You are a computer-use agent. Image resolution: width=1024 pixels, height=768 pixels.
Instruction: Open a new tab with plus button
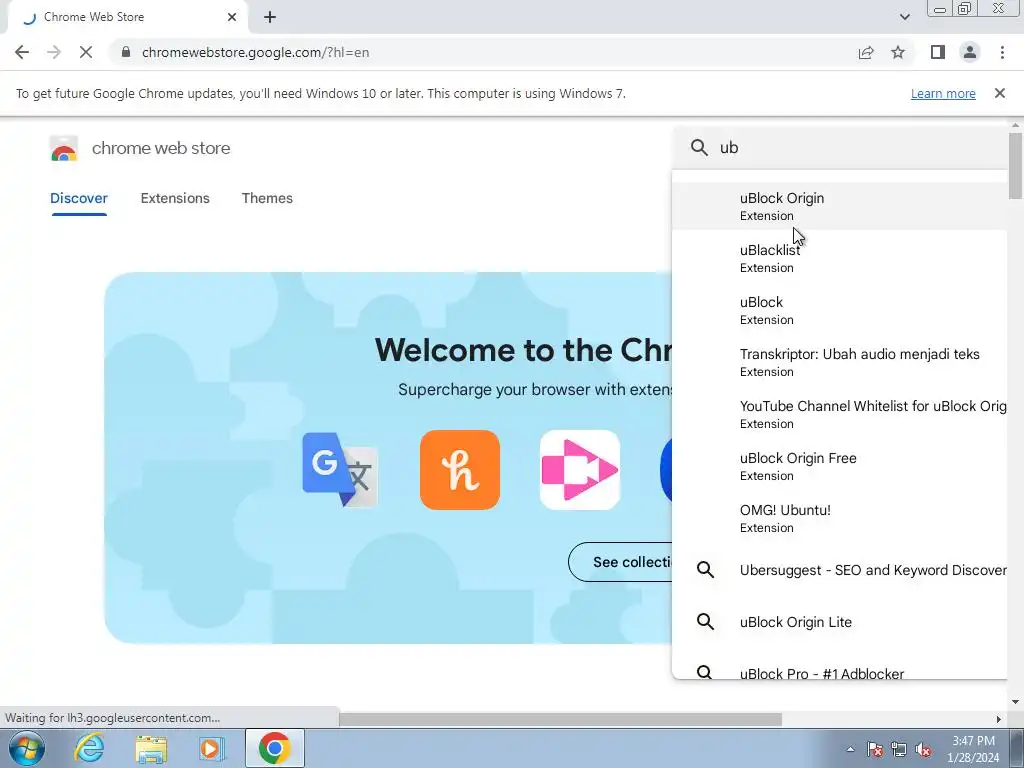coord(270,17)
